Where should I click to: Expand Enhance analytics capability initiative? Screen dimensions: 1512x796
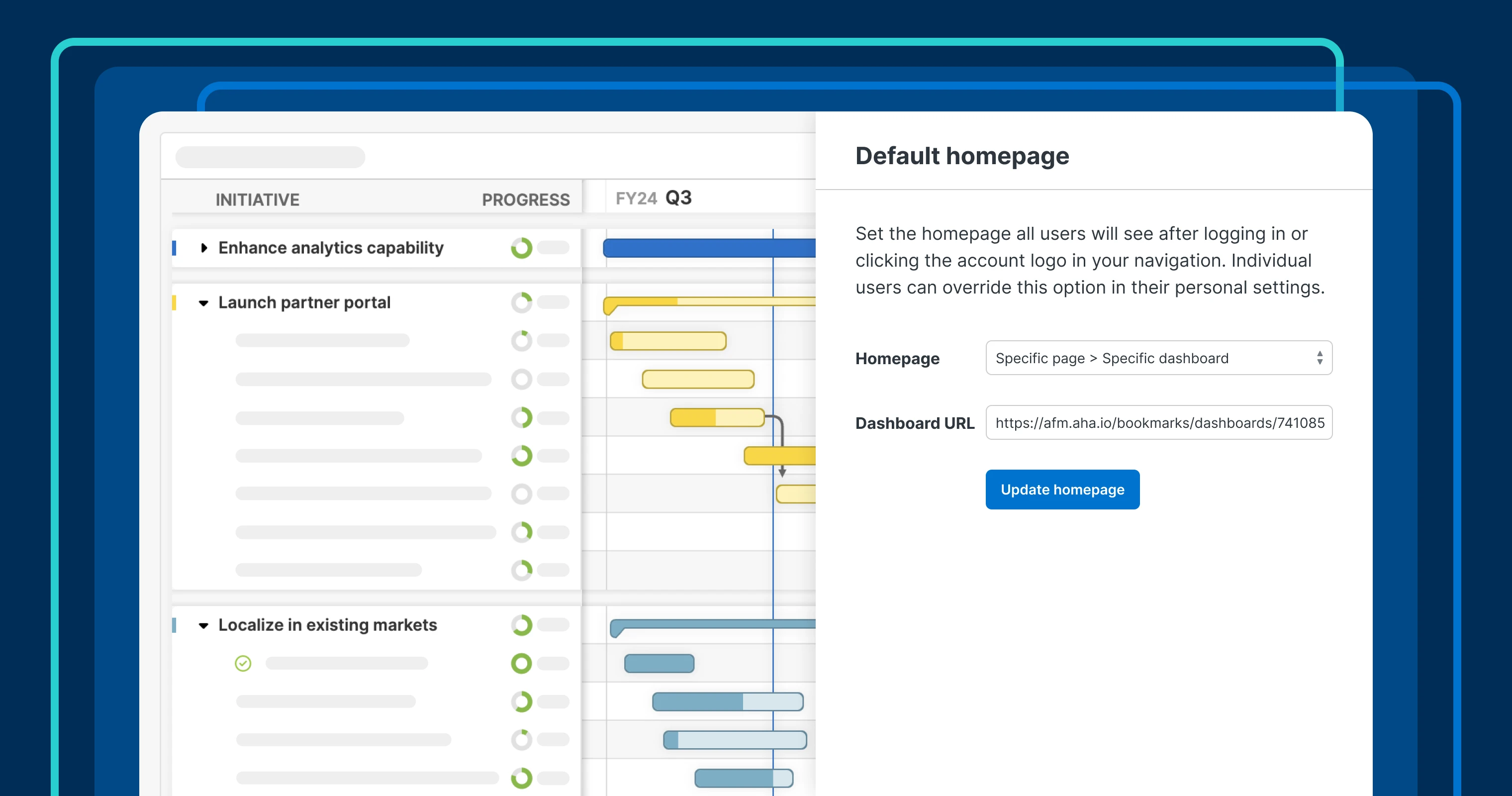tap(204, 248)
